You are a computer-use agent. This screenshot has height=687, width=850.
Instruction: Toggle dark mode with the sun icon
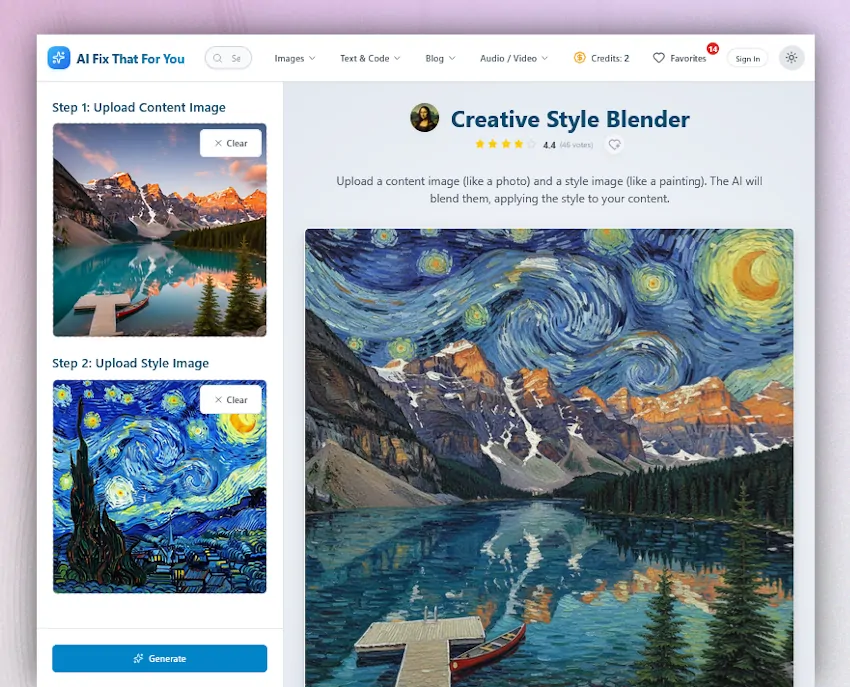[x=791, y=57]
